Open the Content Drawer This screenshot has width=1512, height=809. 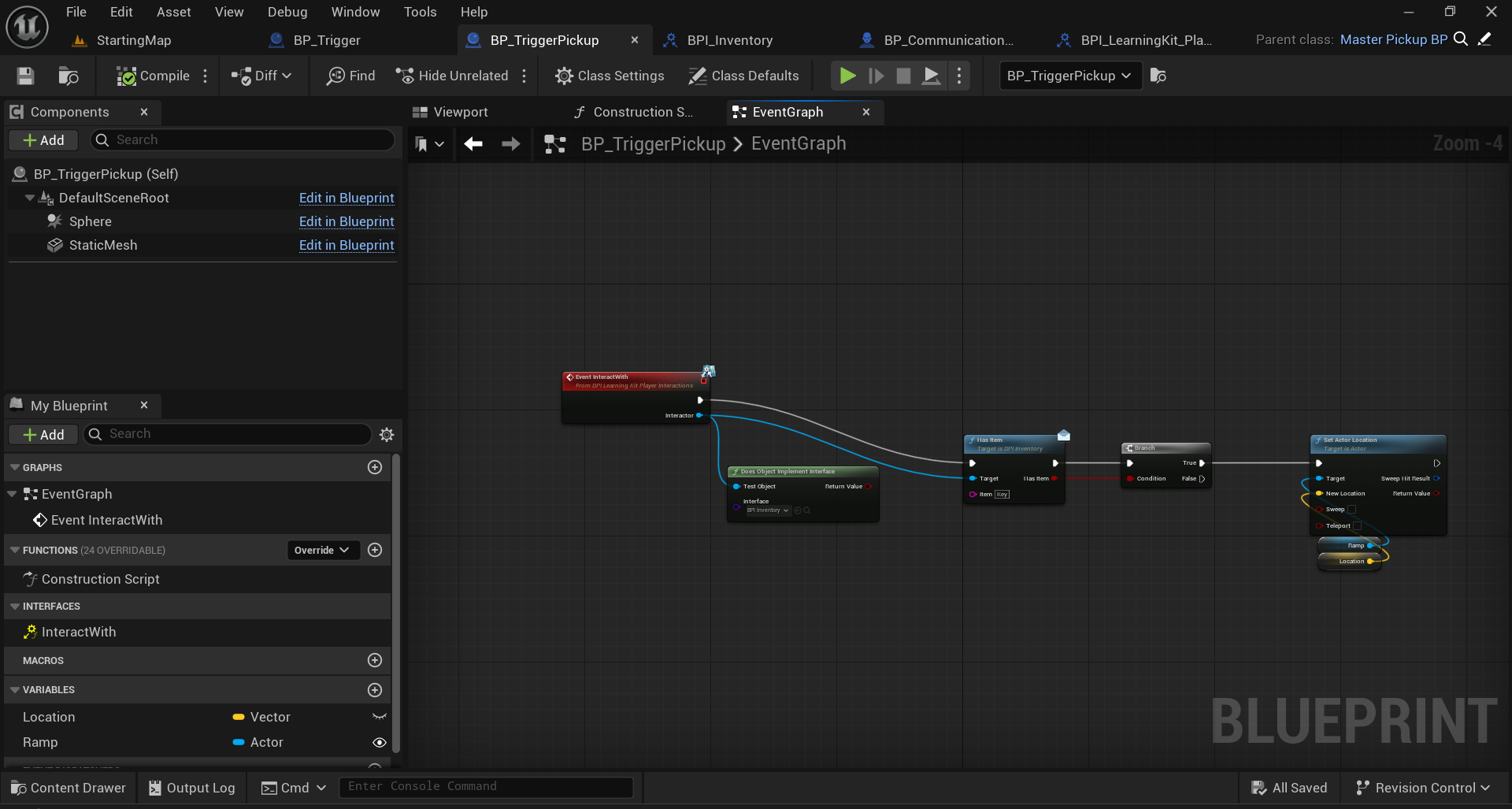point(69,788)
